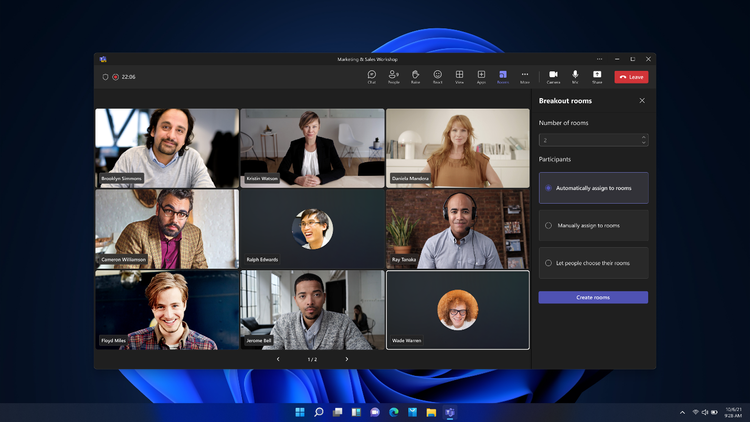Screen dimensions: 750x422
Task: Mute using the Mic icon
Action: click(575, 77)
